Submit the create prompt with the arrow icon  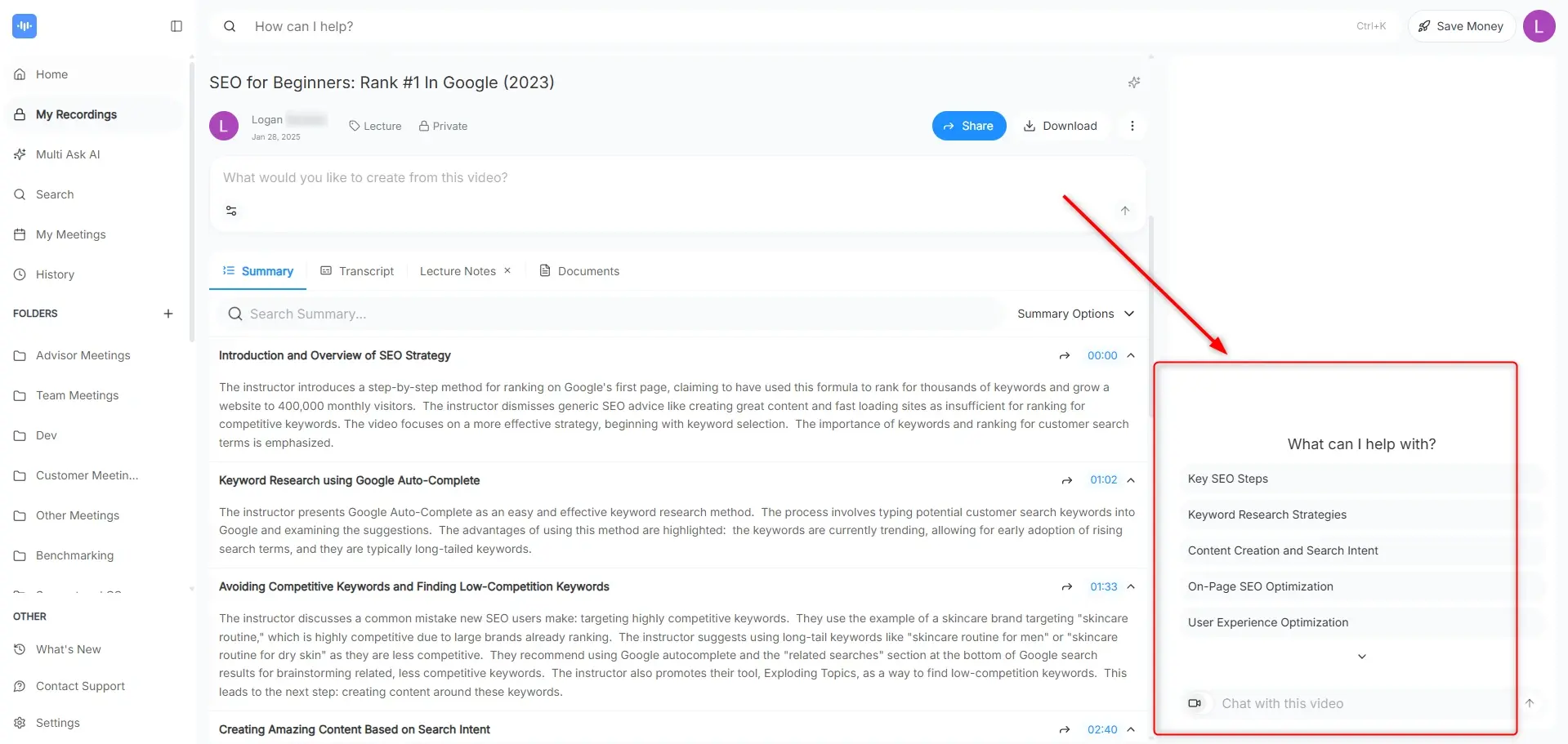click(1124, 210)
